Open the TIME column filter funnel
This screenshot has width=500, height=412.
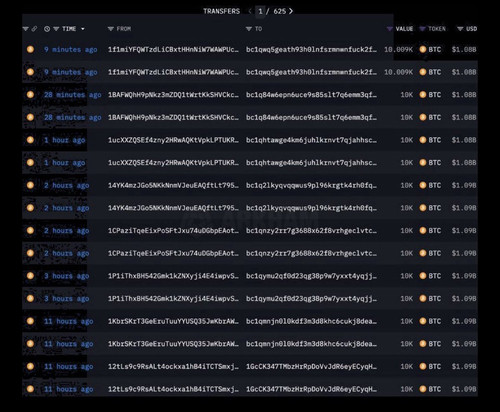point(56,29)
